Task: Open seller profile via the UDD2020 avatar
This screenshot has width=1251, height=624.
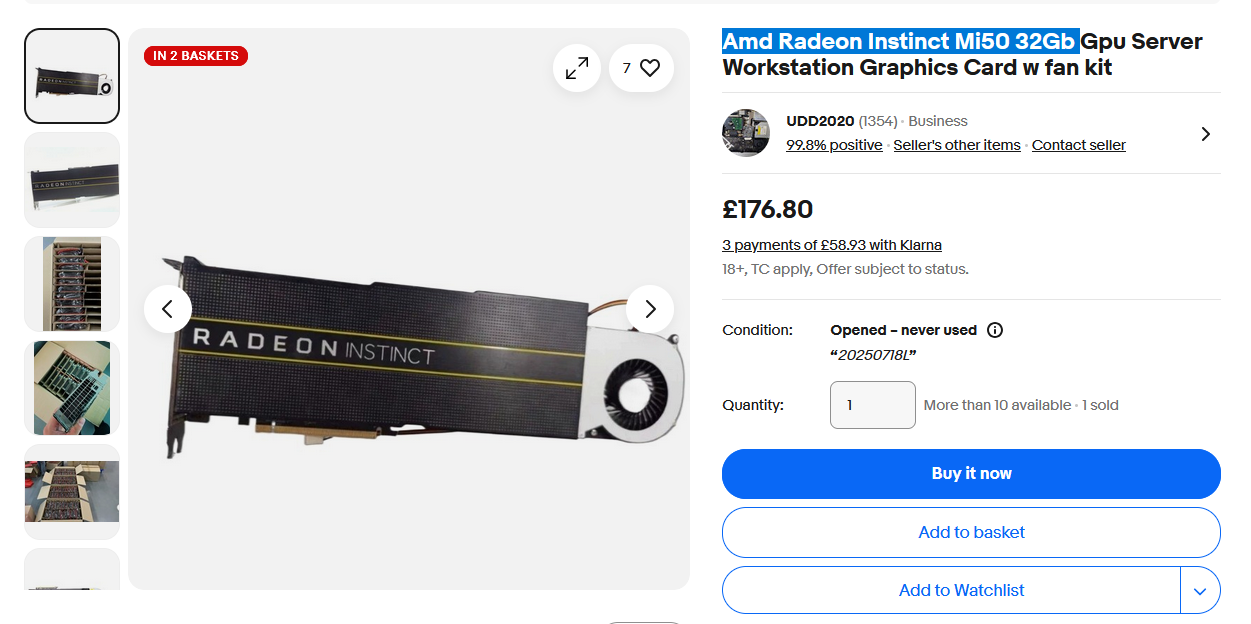Action: pos(746,132)
